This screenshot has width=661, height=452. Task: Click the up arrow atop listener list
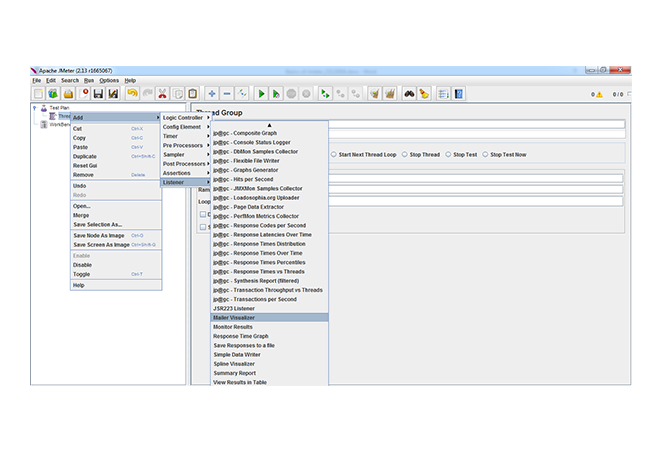coord(269,125)
